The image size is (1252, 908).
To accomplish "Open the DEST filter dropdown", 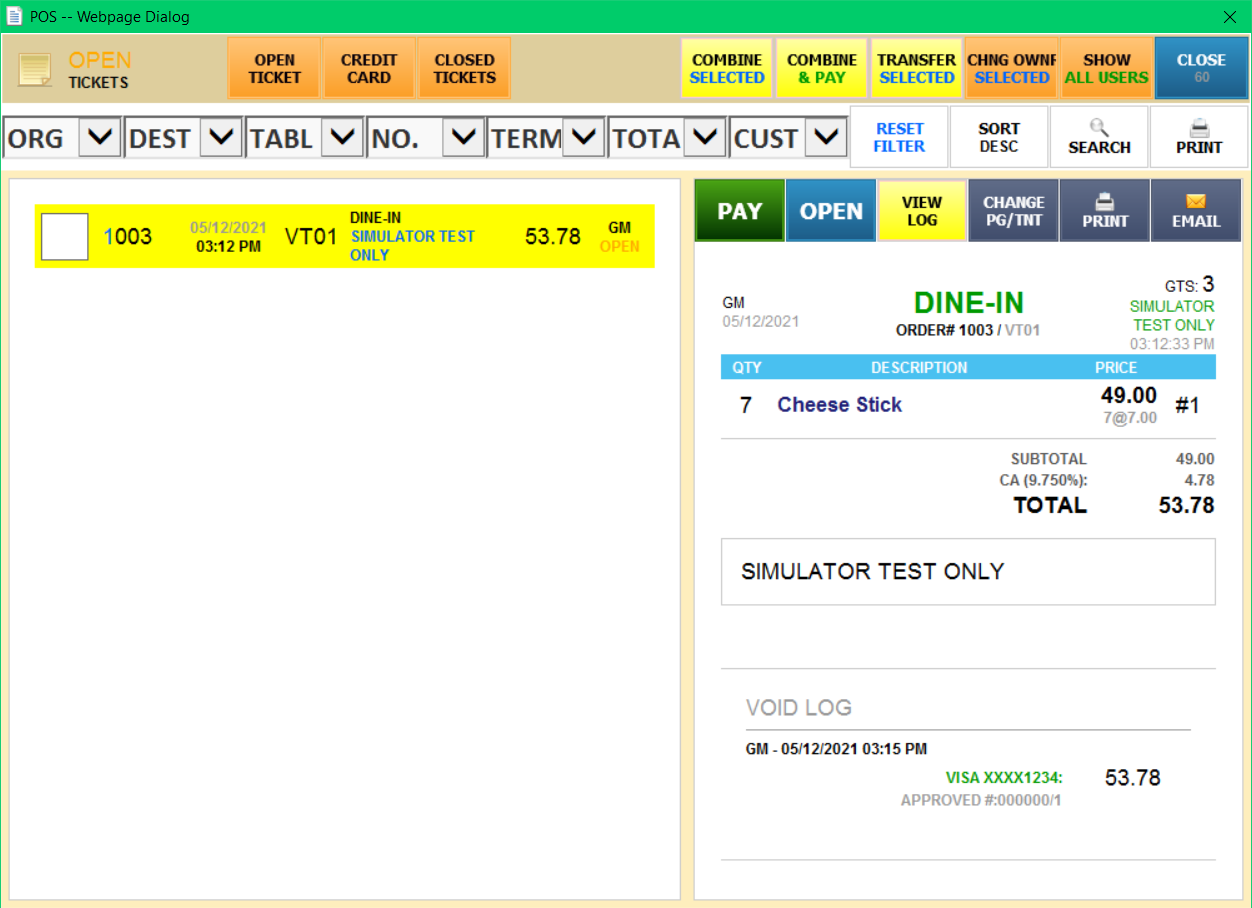I will [x=221, y=137].
